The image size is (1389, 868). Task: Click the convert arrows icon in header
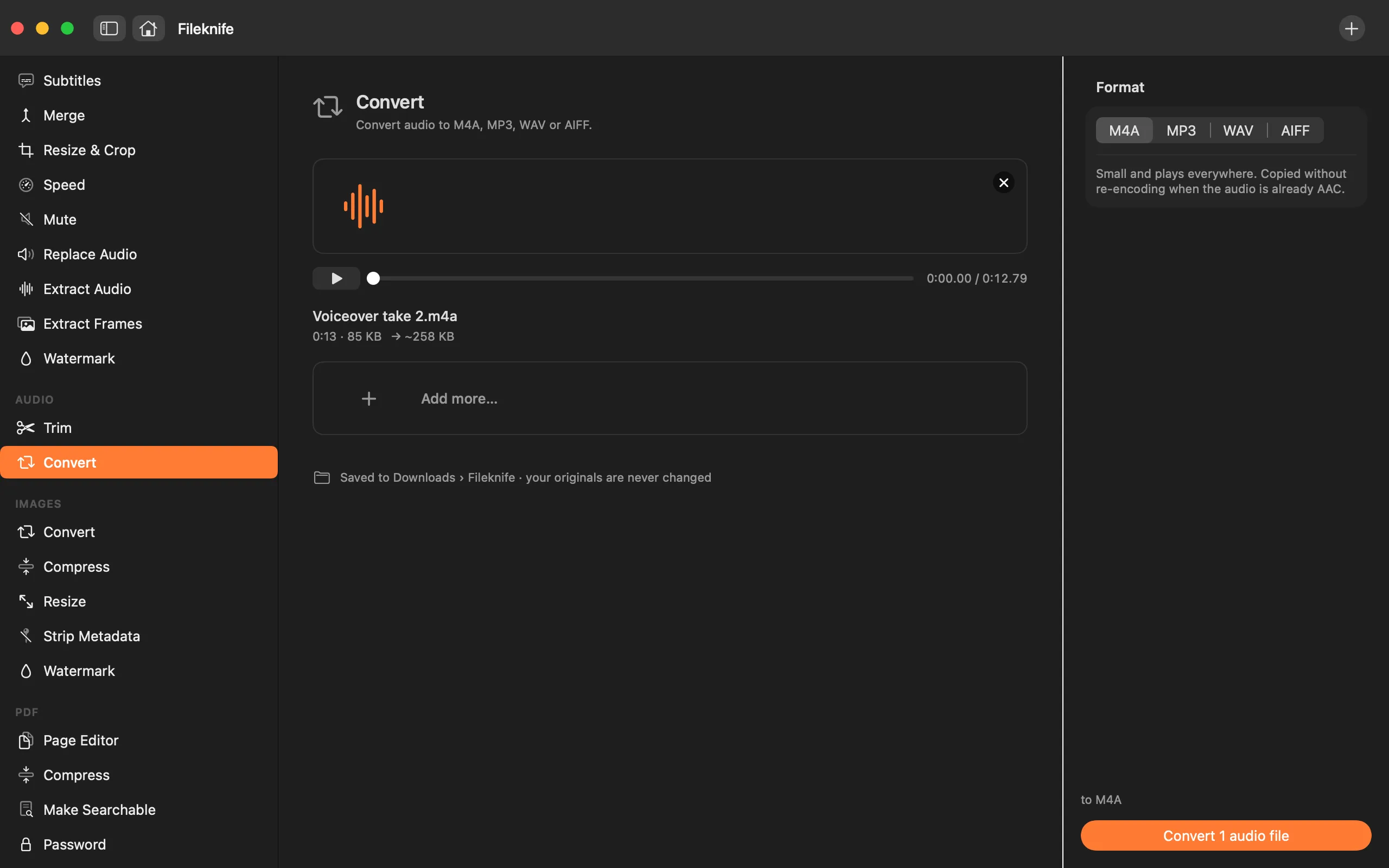(328, 107)
